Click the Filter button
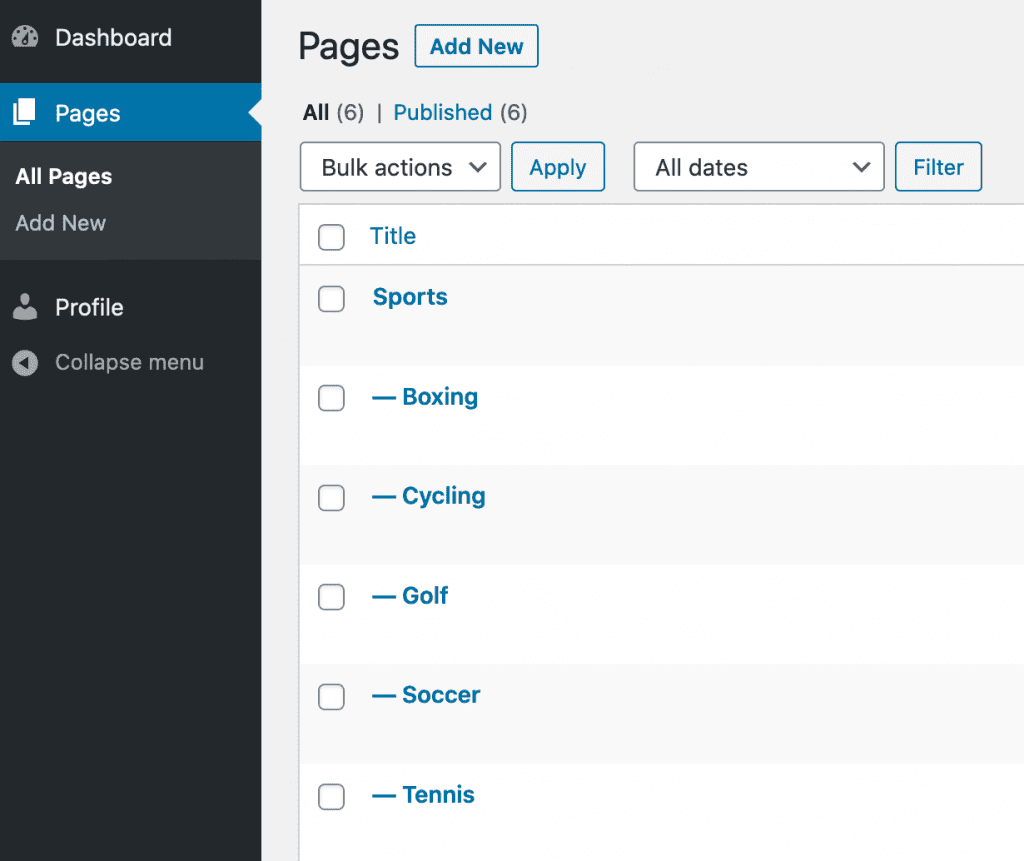 [937, 166]
